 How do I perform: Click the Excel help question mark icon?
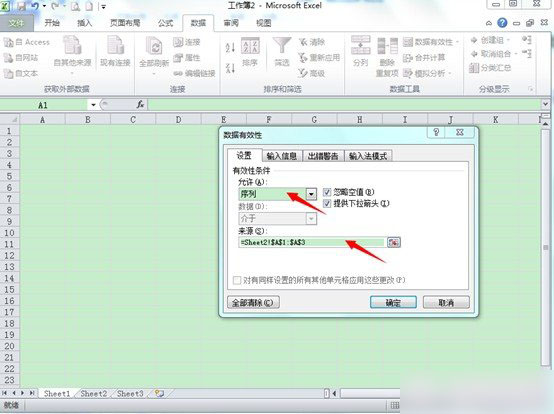pyautogui.click(x=502, y=23)
